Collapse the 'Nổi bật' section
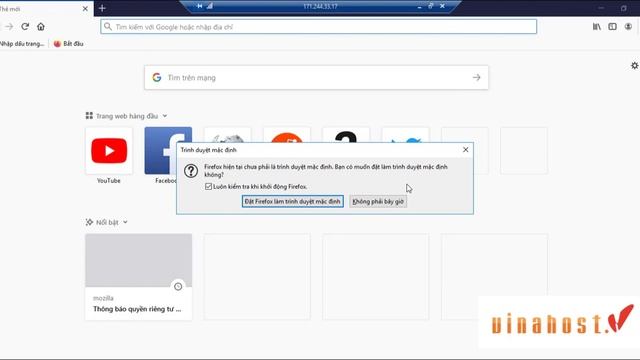This screenshot has height=360, width=640. click(x=125, y=222)
